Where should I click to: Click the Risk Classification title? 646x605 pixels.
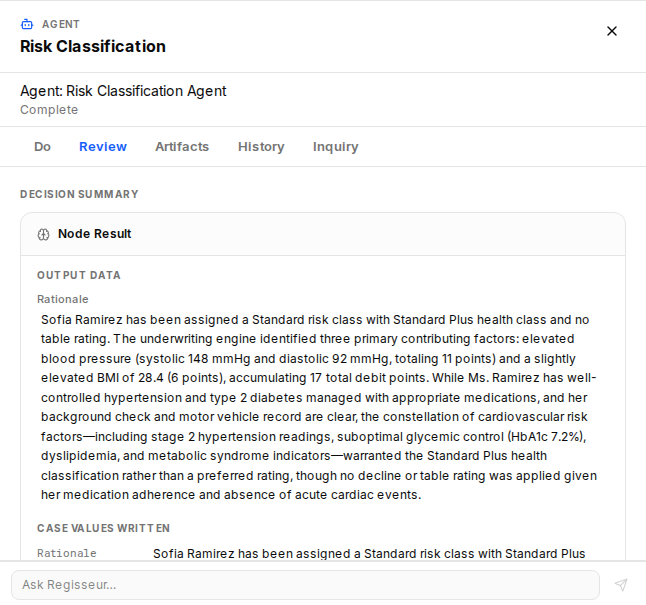[93, 46]
